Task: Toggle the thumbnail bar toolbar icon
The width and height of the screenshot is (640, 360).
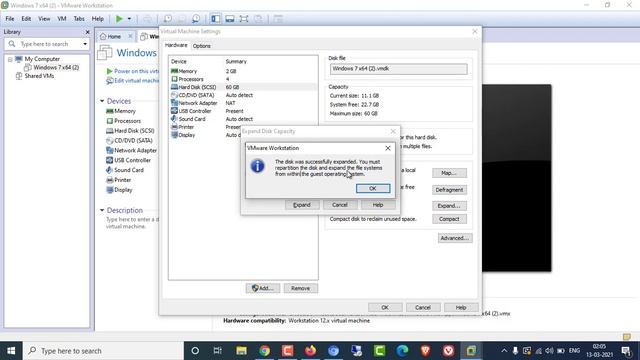Action: coord(230,19)
